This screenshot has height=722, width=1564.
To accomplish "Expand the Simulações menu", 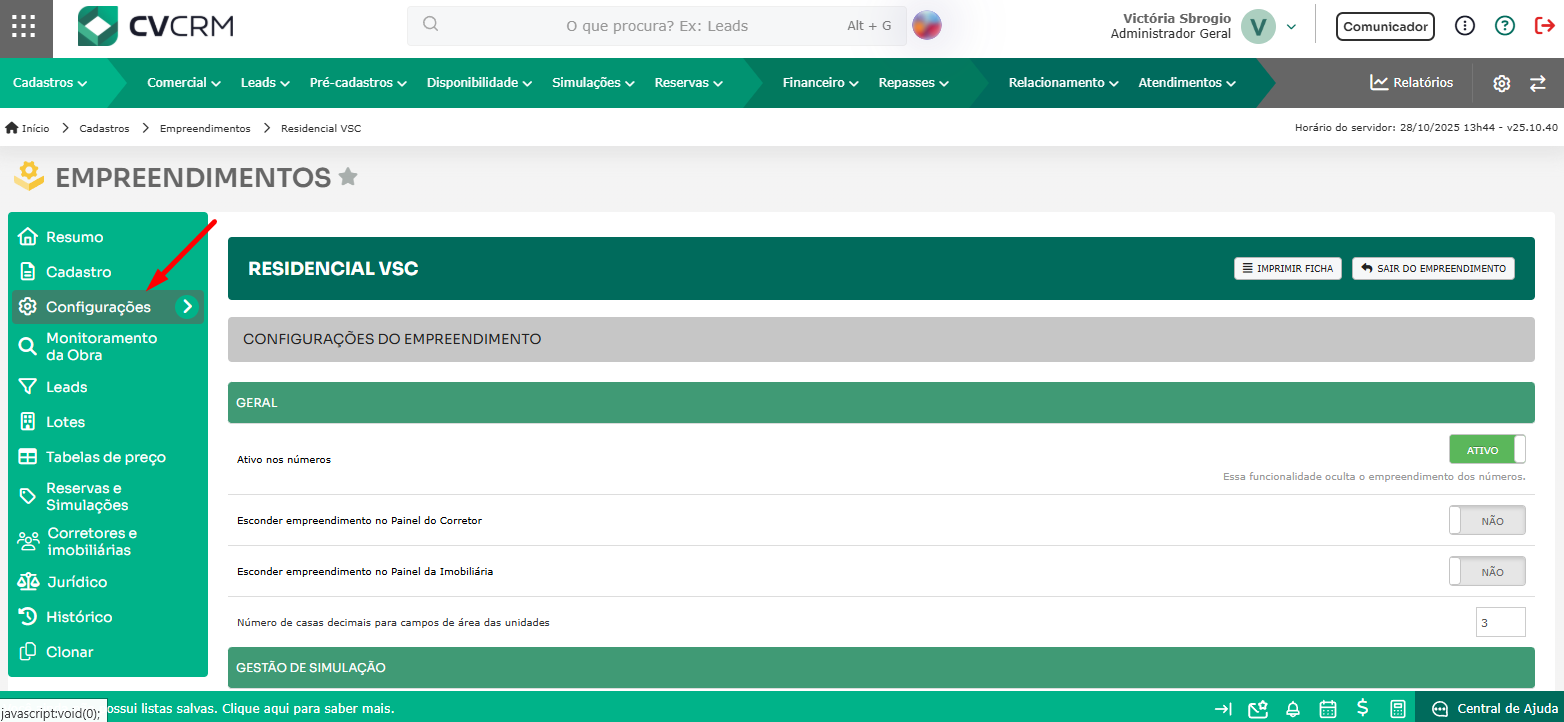I will point(594,83).
